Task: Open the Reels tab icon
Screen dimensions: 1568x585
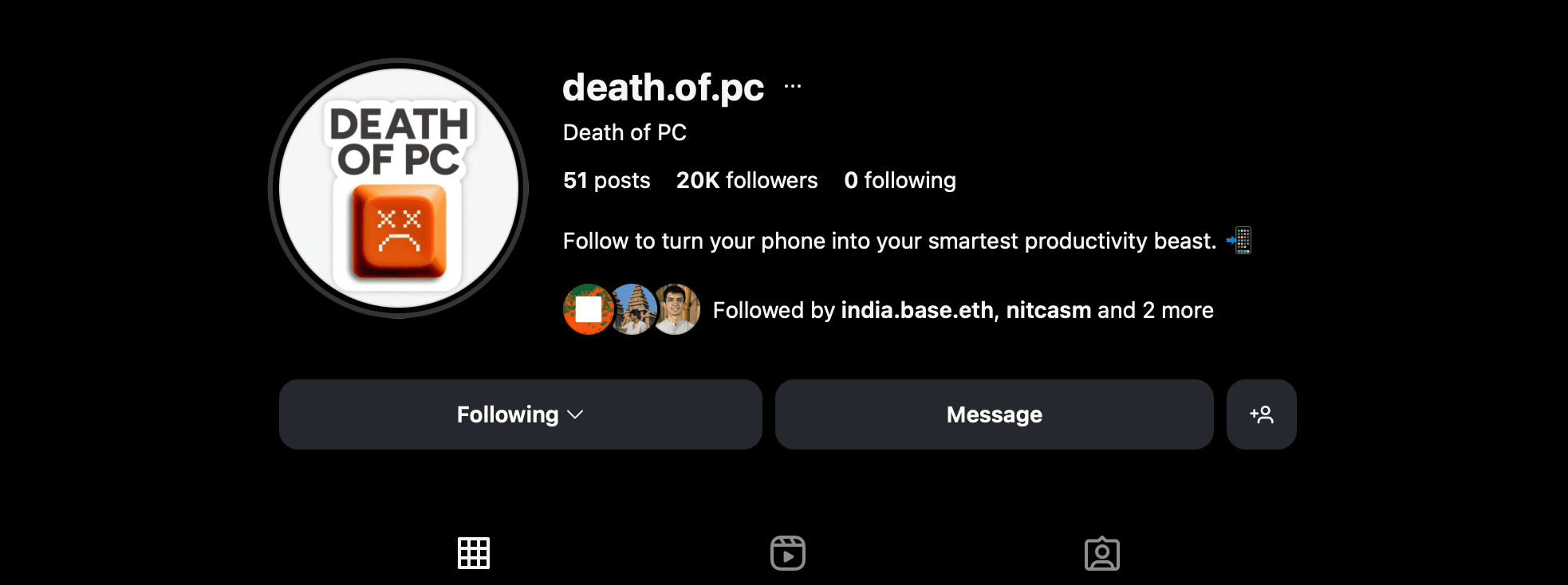Action: coord(788,552)
